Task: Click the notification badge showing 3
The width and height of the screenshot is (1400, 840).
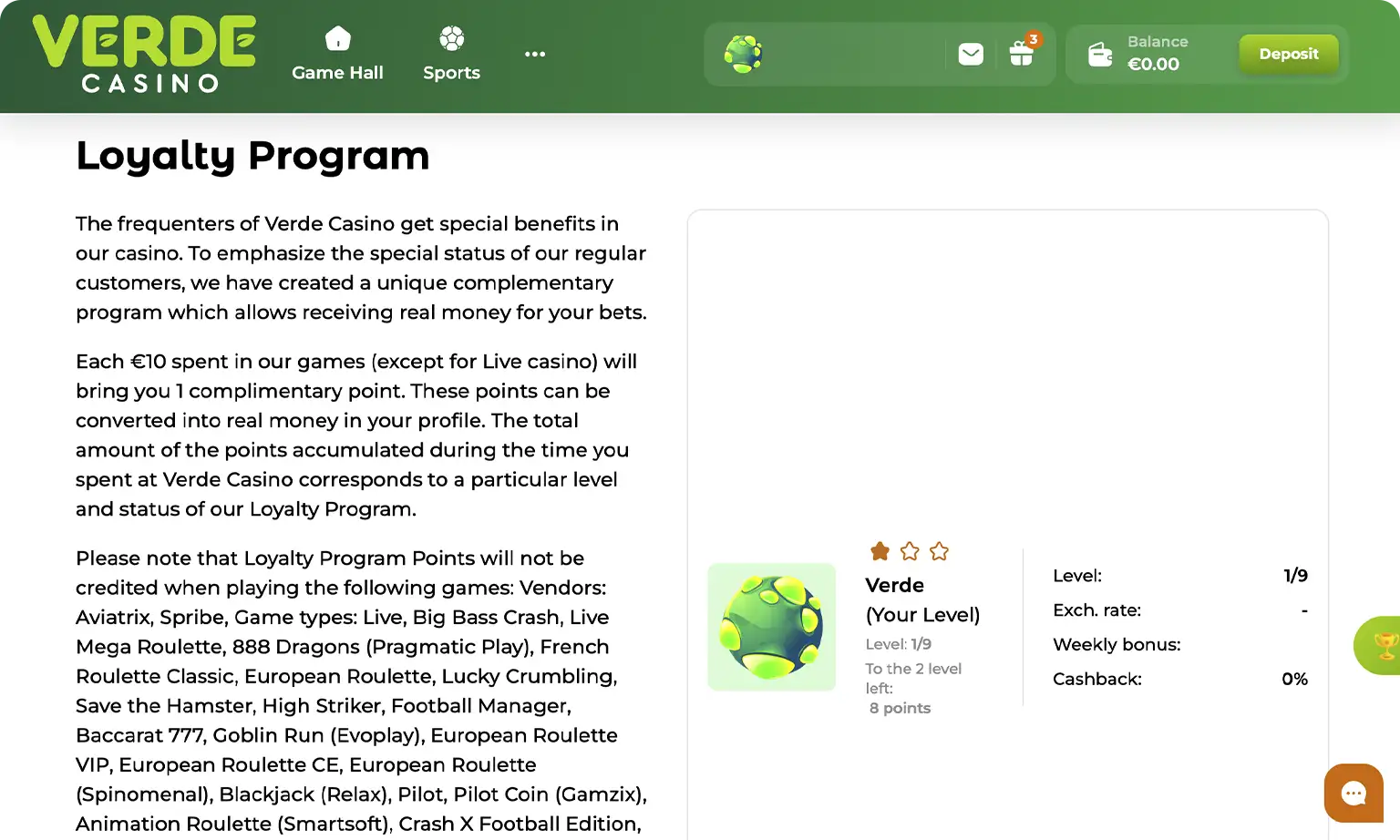Action: (x=1033, y=39)
